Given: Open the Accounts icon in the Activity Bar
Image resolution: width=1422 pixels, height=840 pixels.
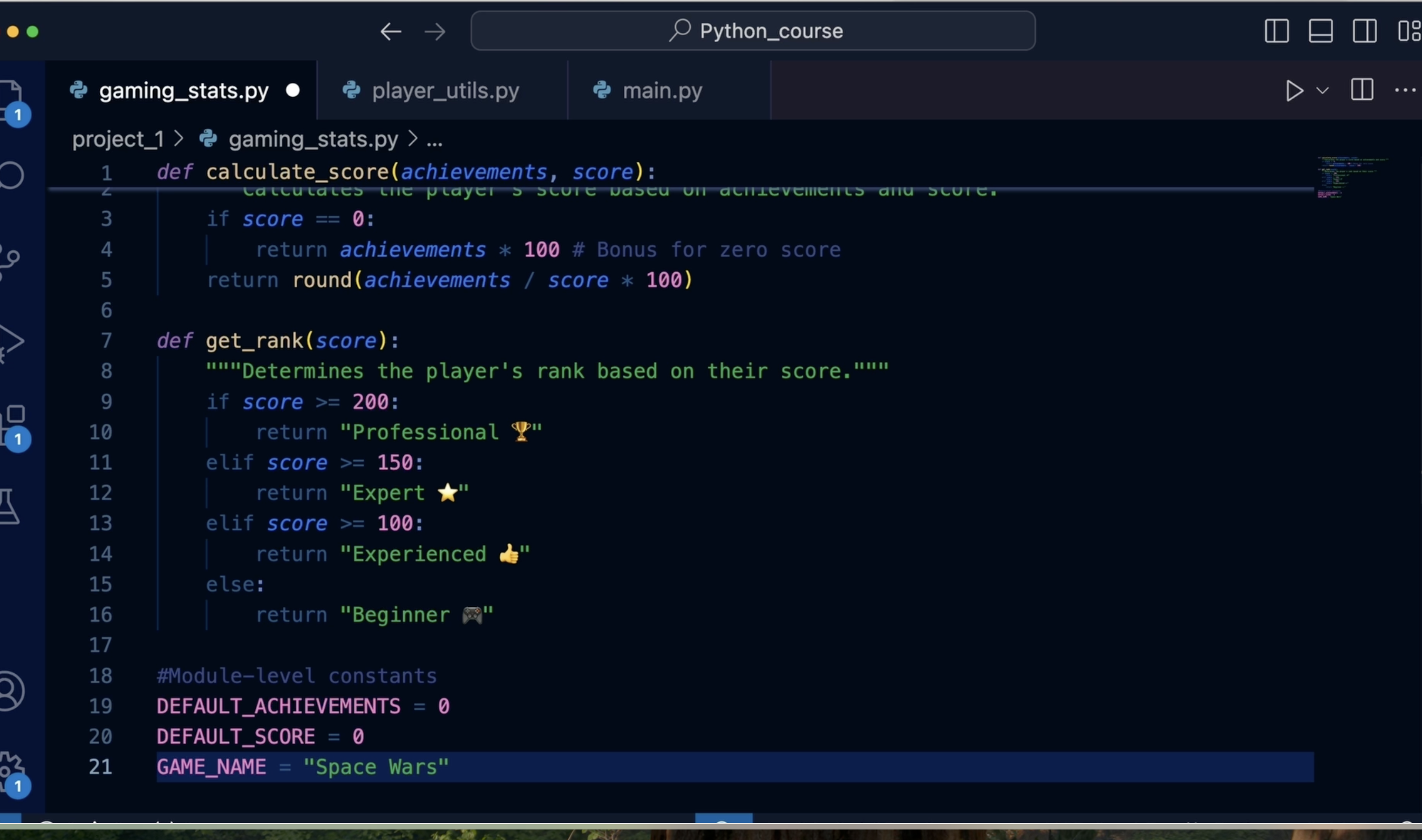Looking at the screenshot, I should tap(11, 691).
